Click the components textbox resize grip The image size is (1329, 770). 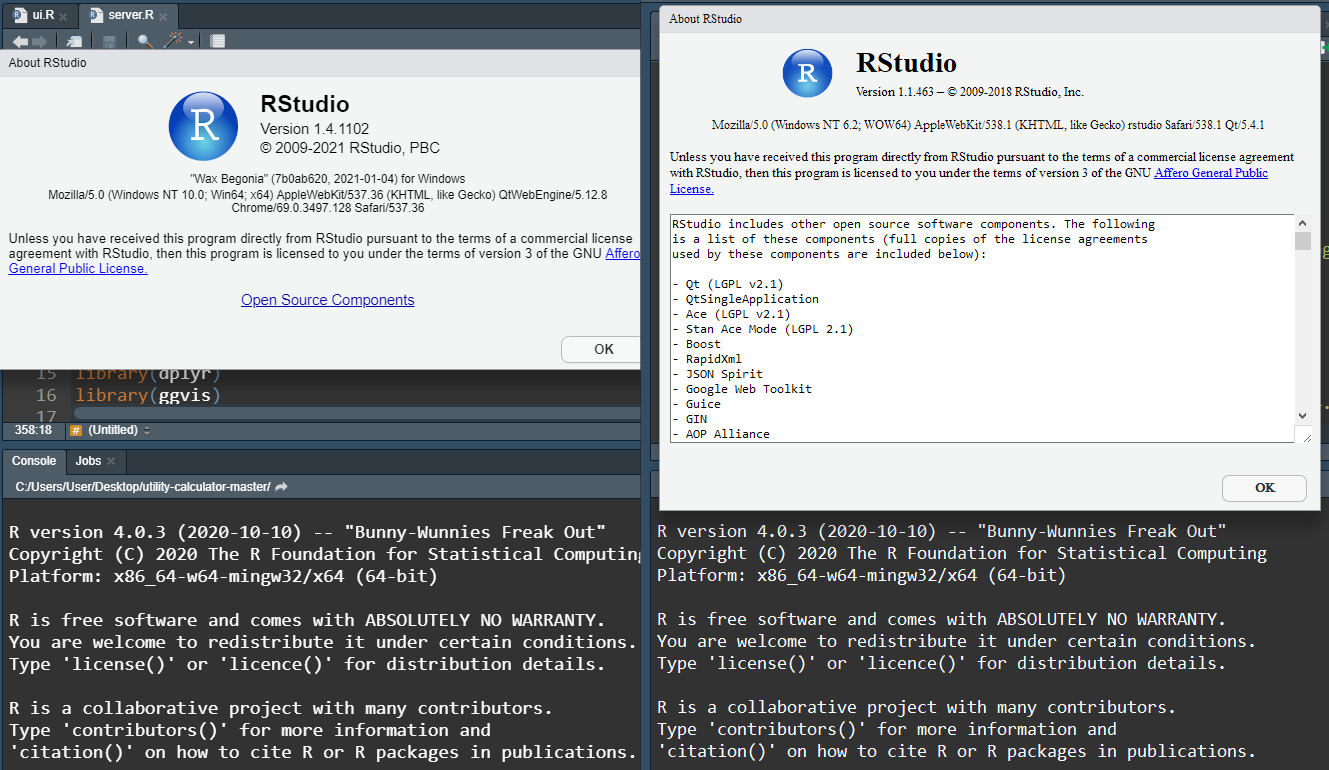1305,435
